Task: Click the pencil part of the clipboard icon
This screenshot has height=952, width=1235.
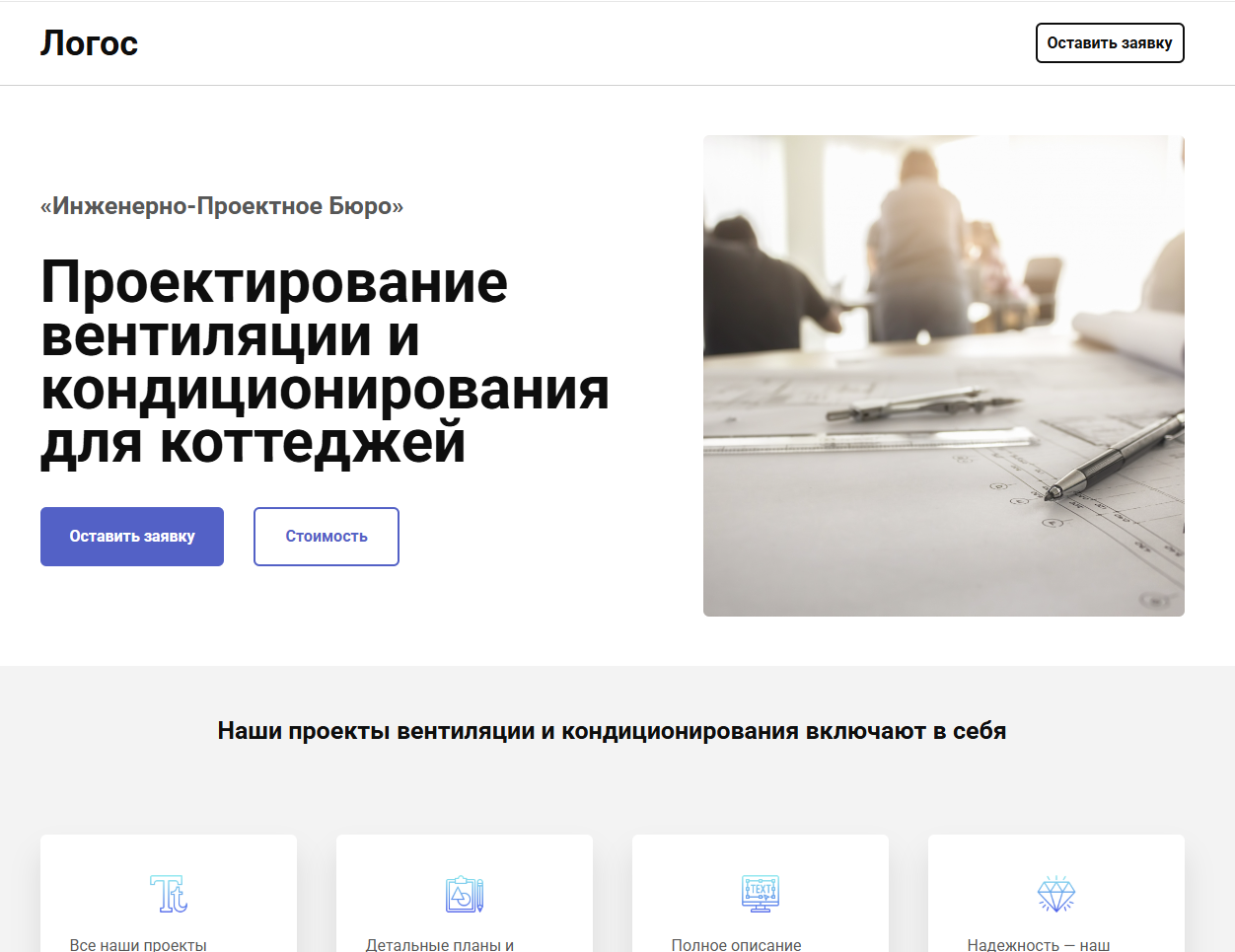Action: [479, 893]
